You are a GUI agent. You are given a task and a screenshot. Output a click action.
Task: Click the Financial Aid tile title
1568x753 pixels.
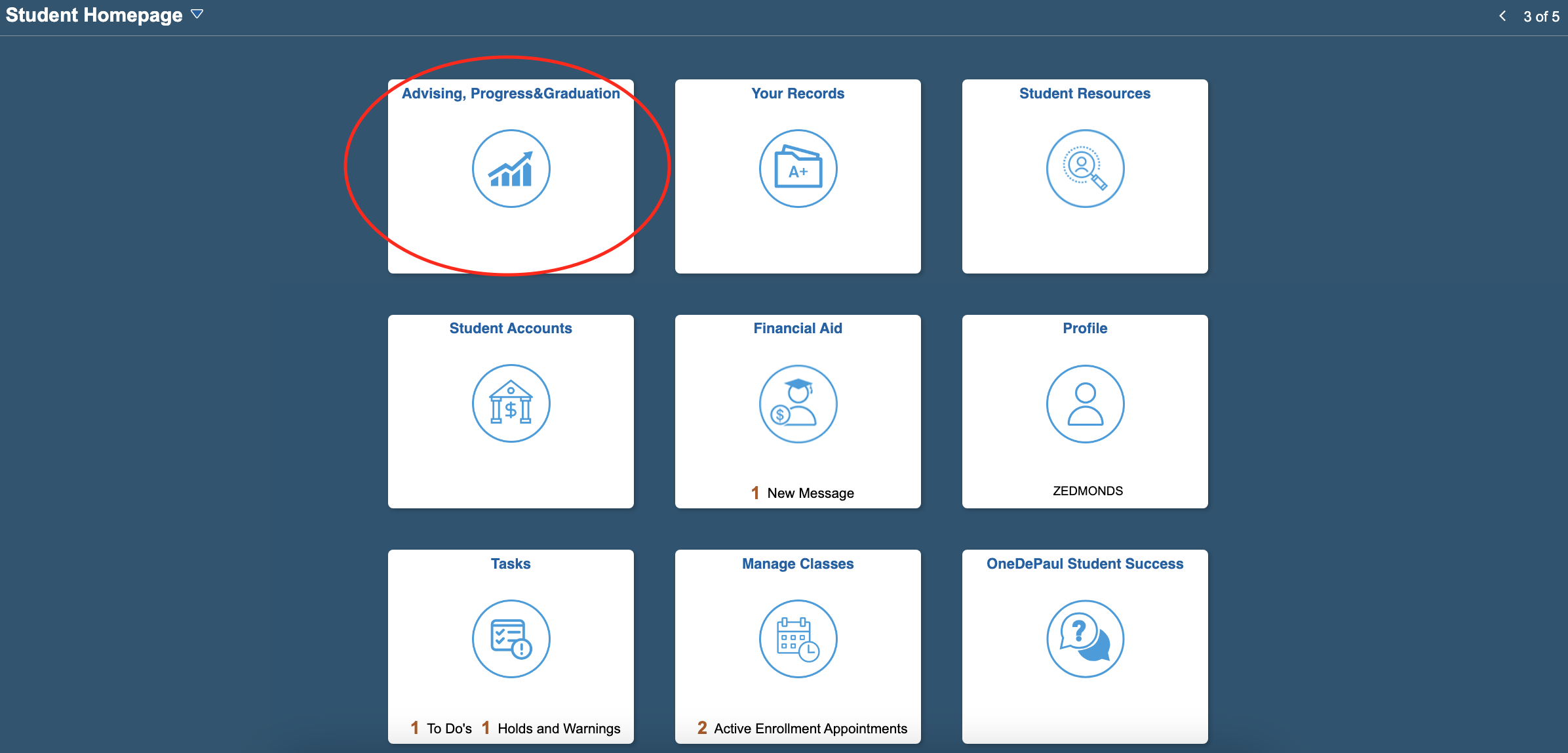(x=798, y=328)
